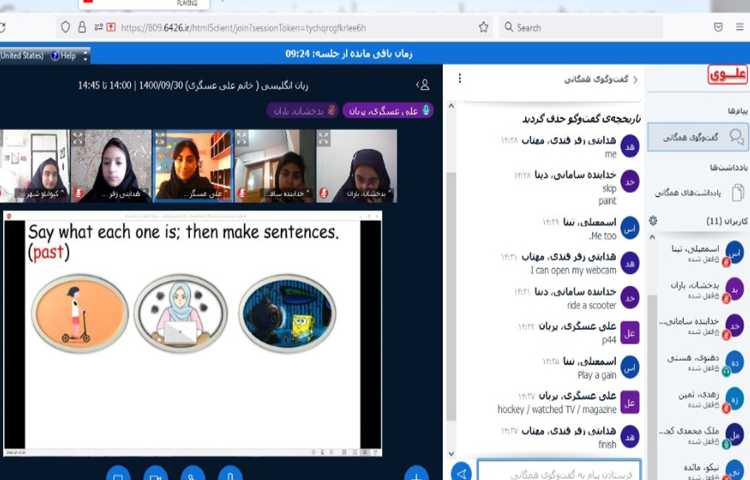Click the علوی logo
This screenshot has height=480, width=750.
[x=727, y=74]
